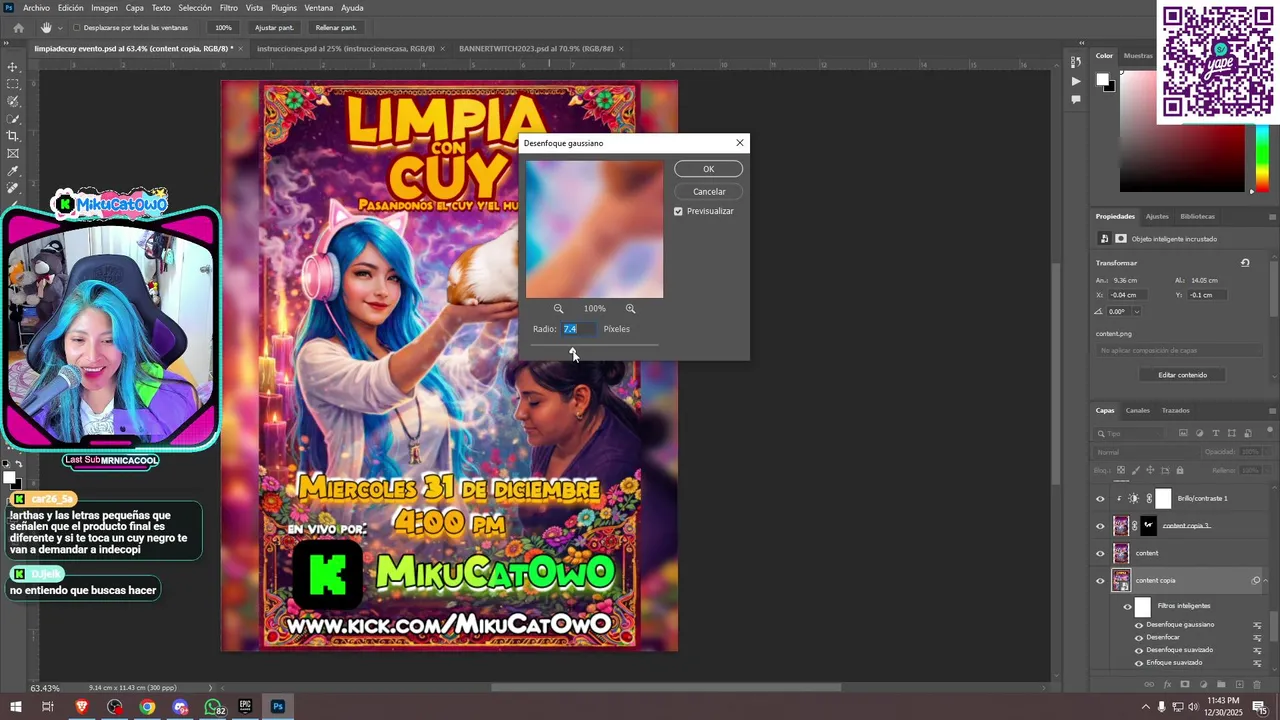1280x720 pixels.
Task: Hide the Brillo/contraste 1 layer
Action: tap(1100, 498)
